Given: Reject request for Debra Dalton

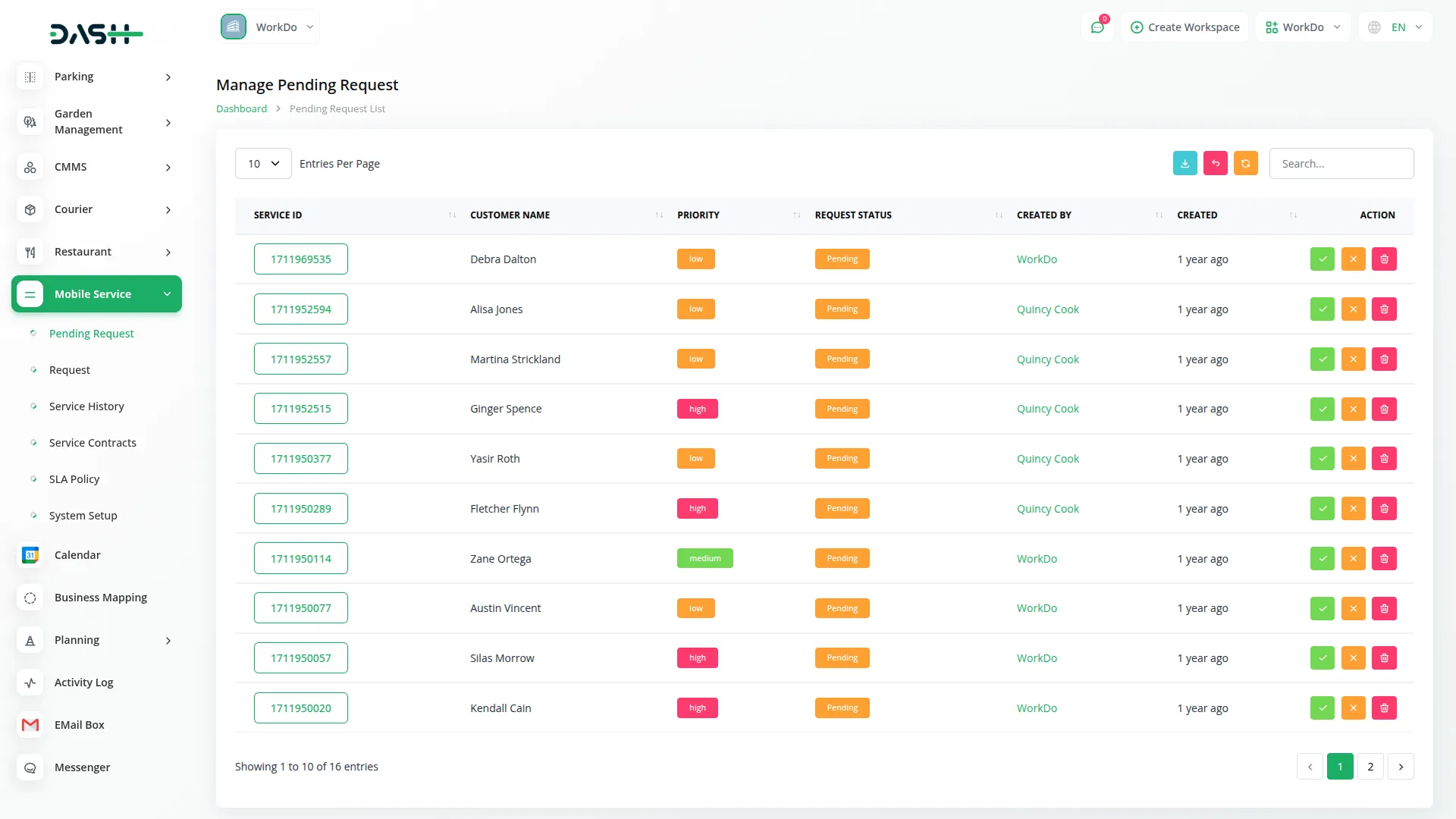Looking at the screenshot, I should click(1353, 259).
